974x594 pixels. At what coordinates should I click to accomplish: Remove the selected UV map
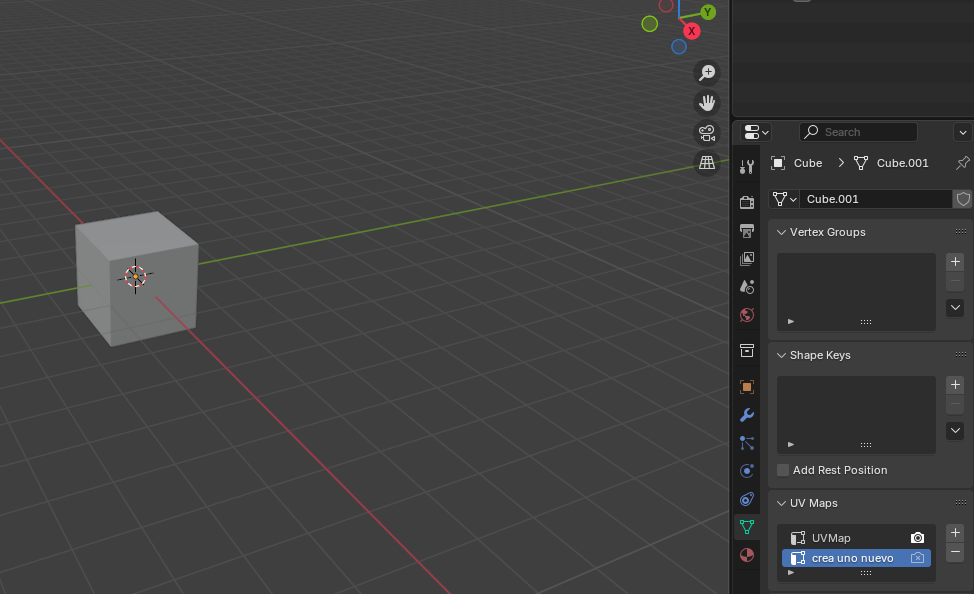[955, 552]
